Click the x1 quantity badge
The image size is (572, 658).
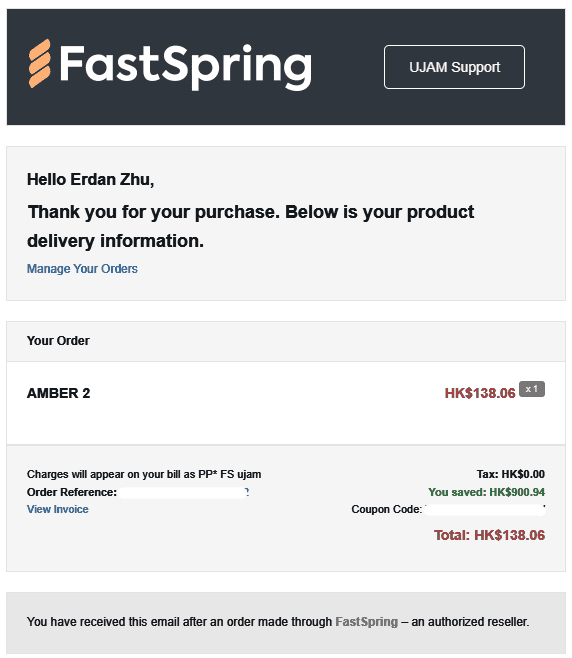532,389
